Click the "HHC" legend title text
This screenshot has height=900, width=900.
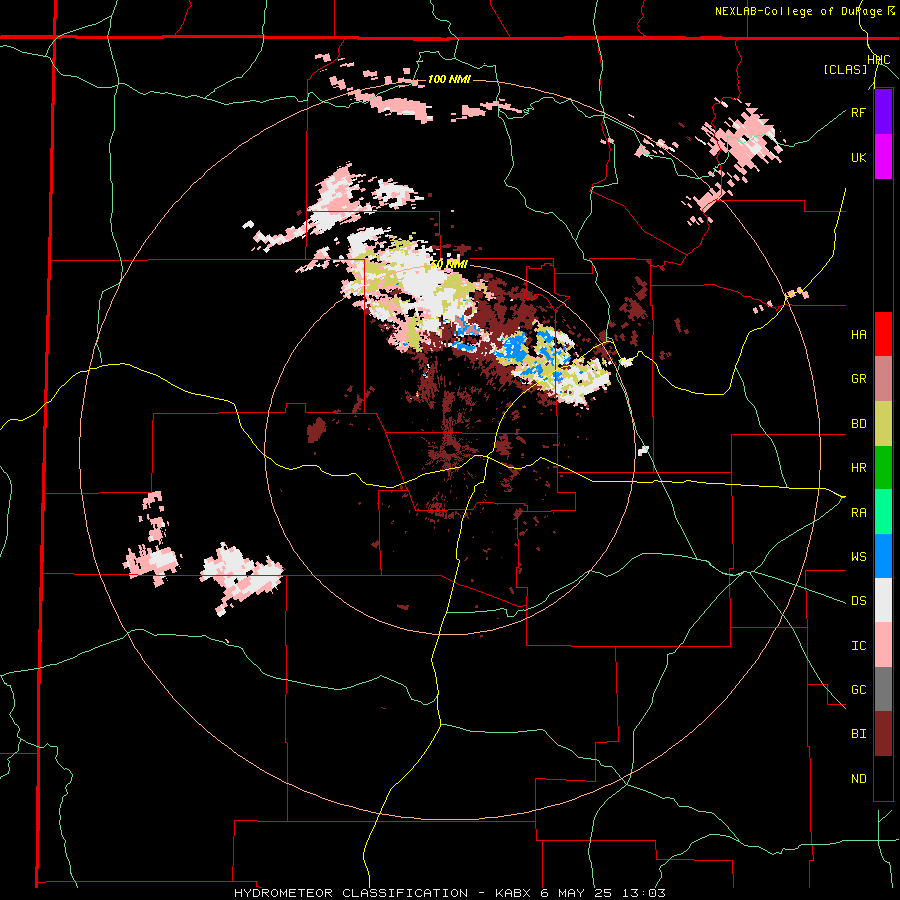click(x=879, y=60)
